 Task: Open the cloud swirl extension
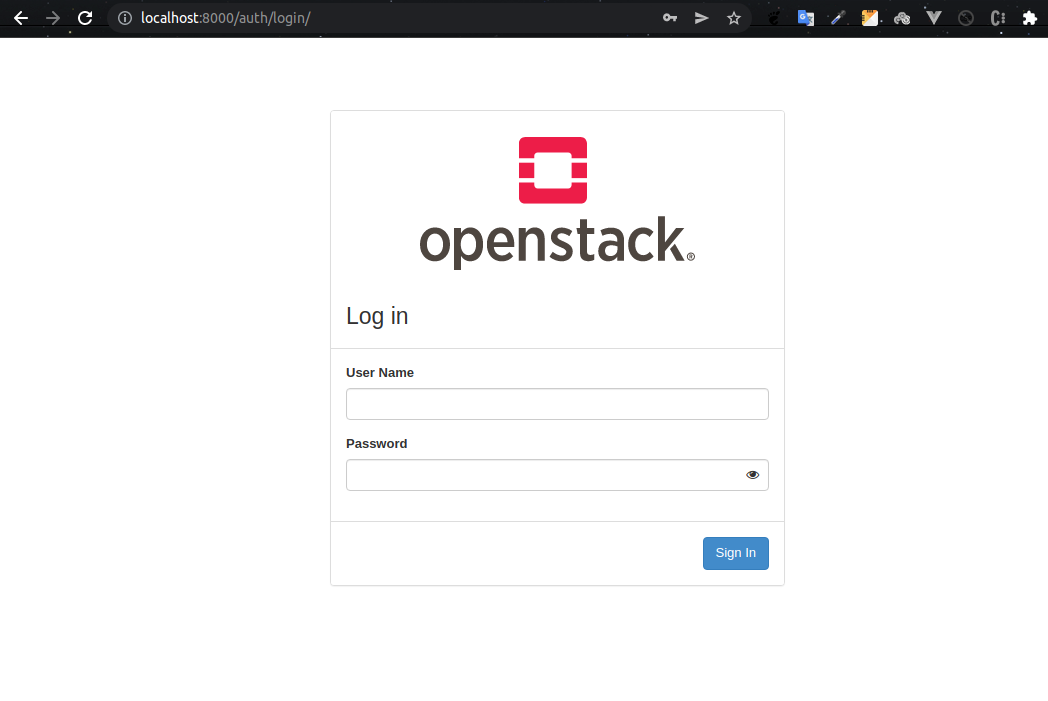902,18
